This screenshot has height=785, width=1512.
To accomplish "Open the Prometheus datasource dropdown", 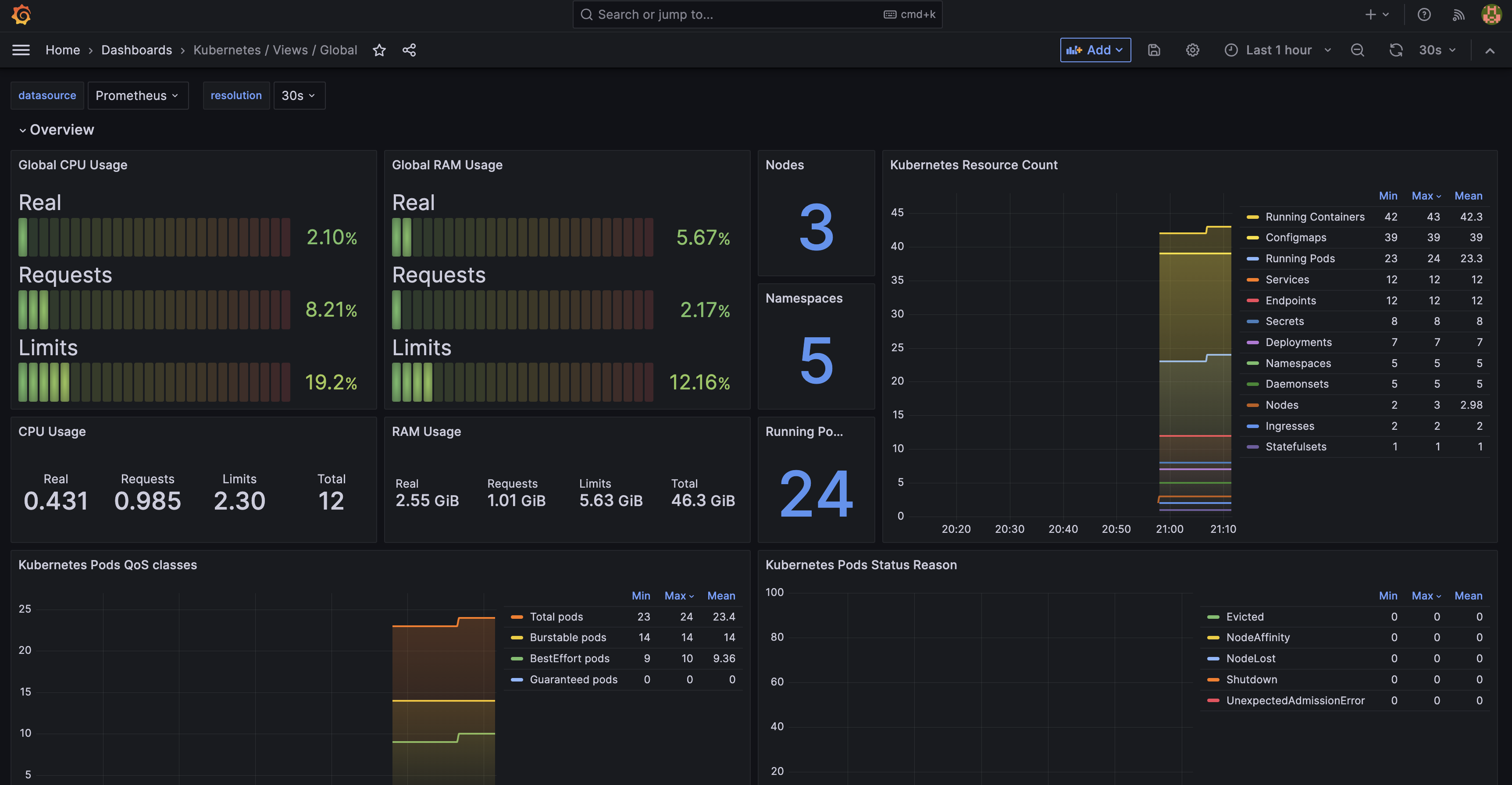I will click(x=137, y=95).
